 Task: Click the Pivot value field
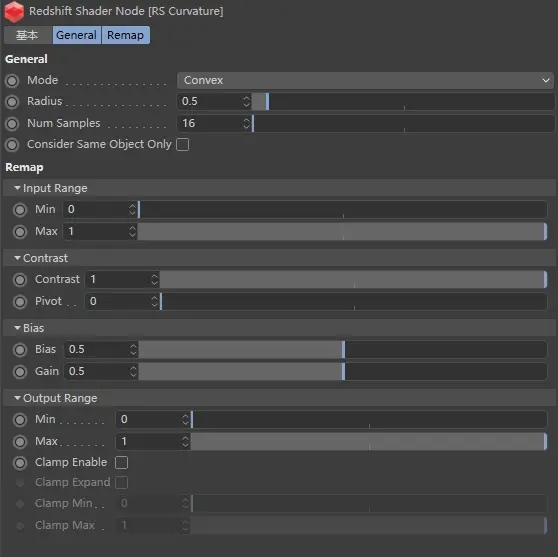(118, 302)
